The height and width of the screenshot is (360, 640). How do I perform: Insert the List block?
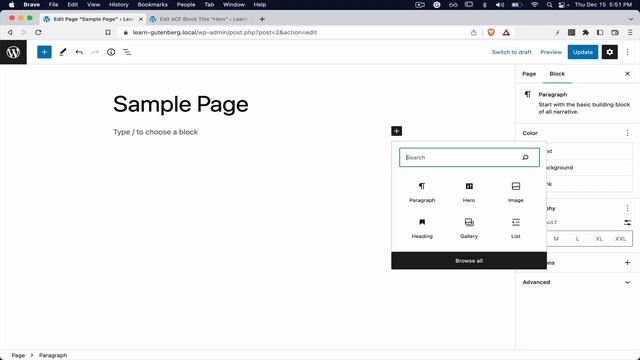click(x=516, y=228)
